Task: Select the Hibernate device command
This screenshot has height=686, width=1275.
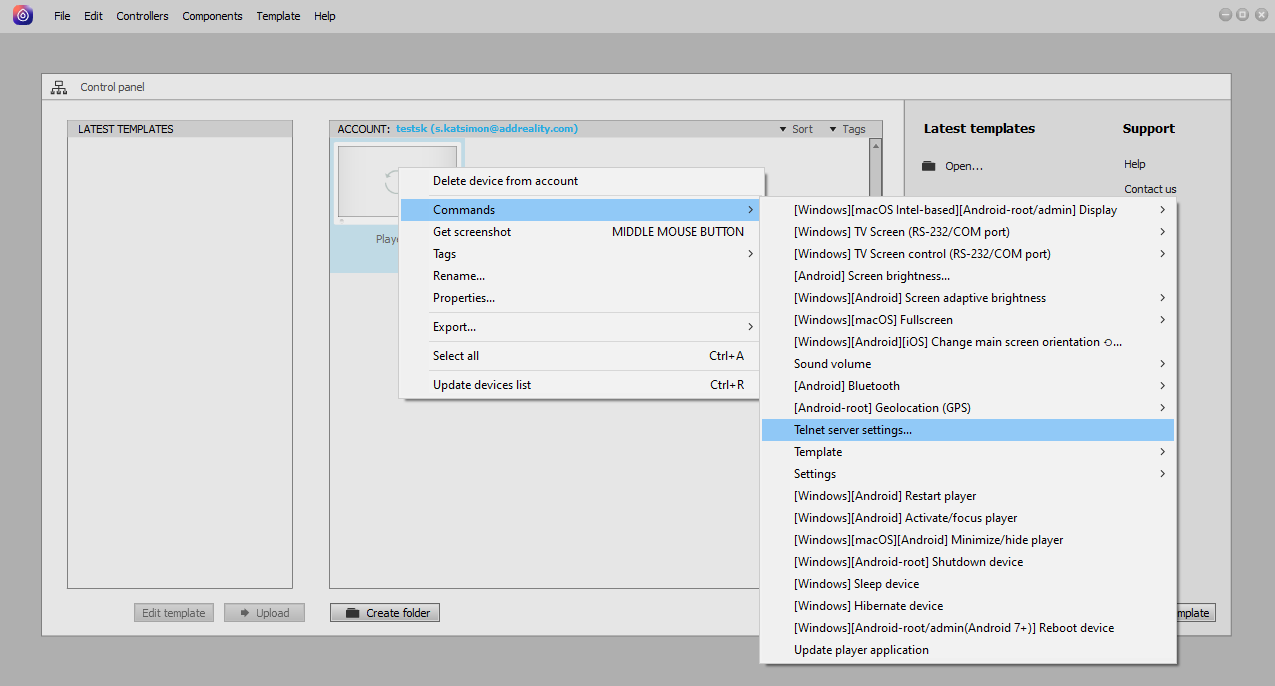Action: coord(968,606)
